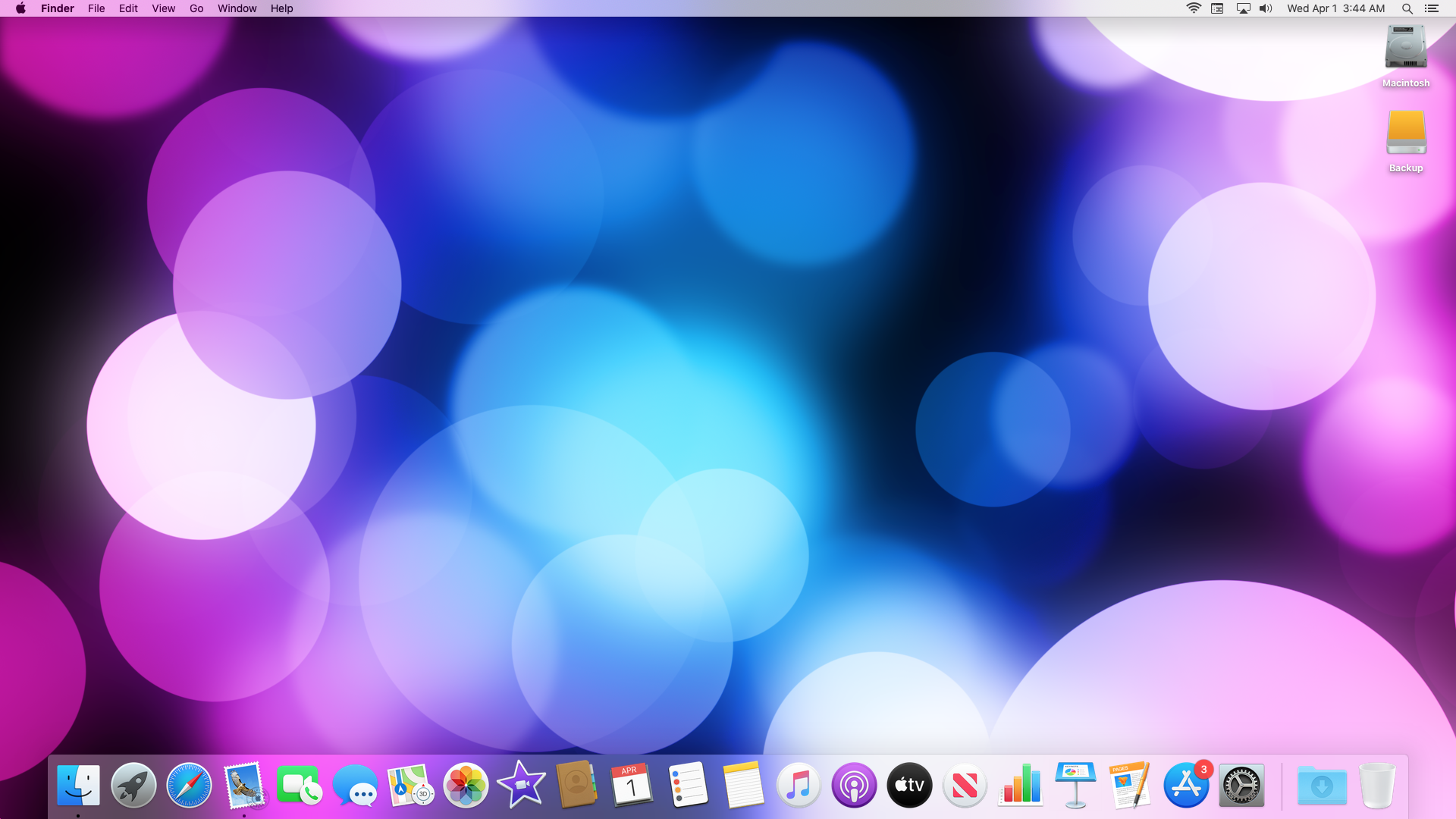Open the Wi-Fi status menu
The image size is (1456, 819).
click(x=1194, y=8)
